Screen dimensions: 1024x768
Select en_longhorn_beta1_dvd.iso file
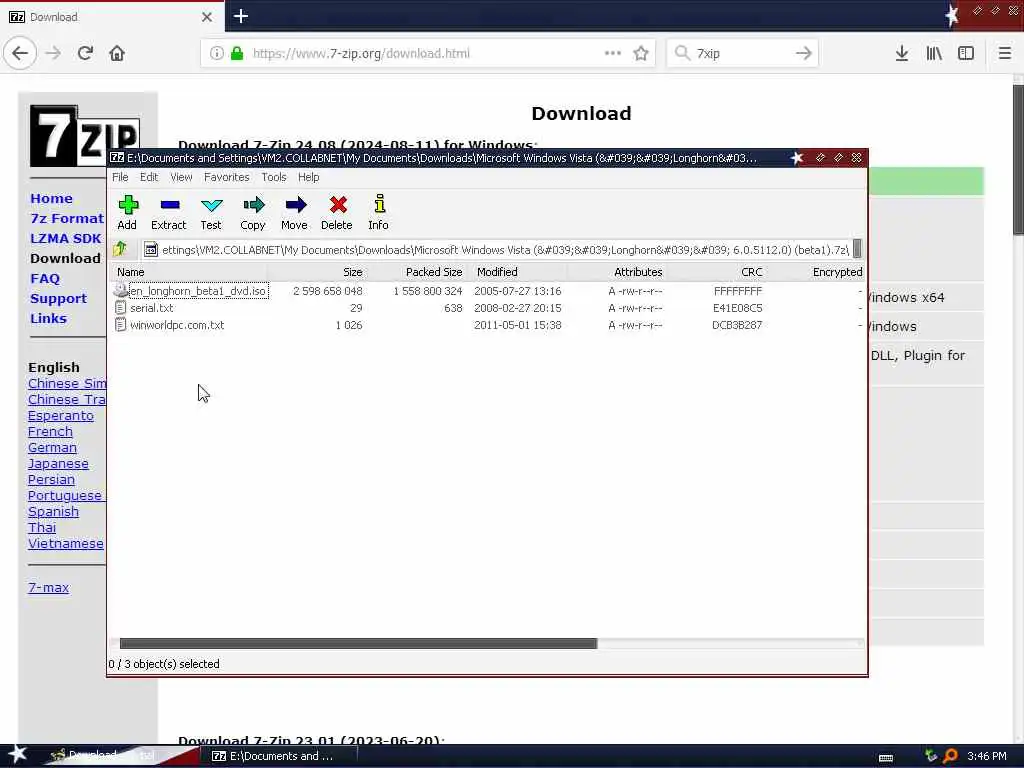[198, 291]
